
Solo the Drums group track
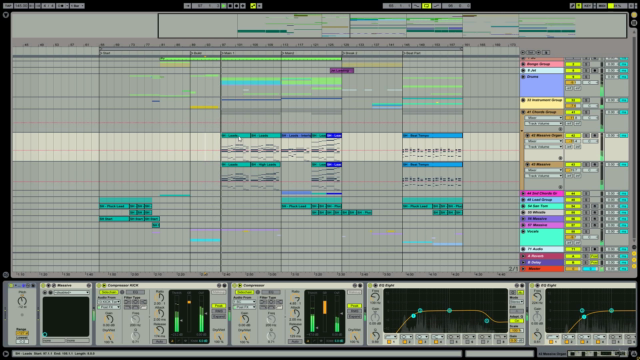tap(587, 77)
